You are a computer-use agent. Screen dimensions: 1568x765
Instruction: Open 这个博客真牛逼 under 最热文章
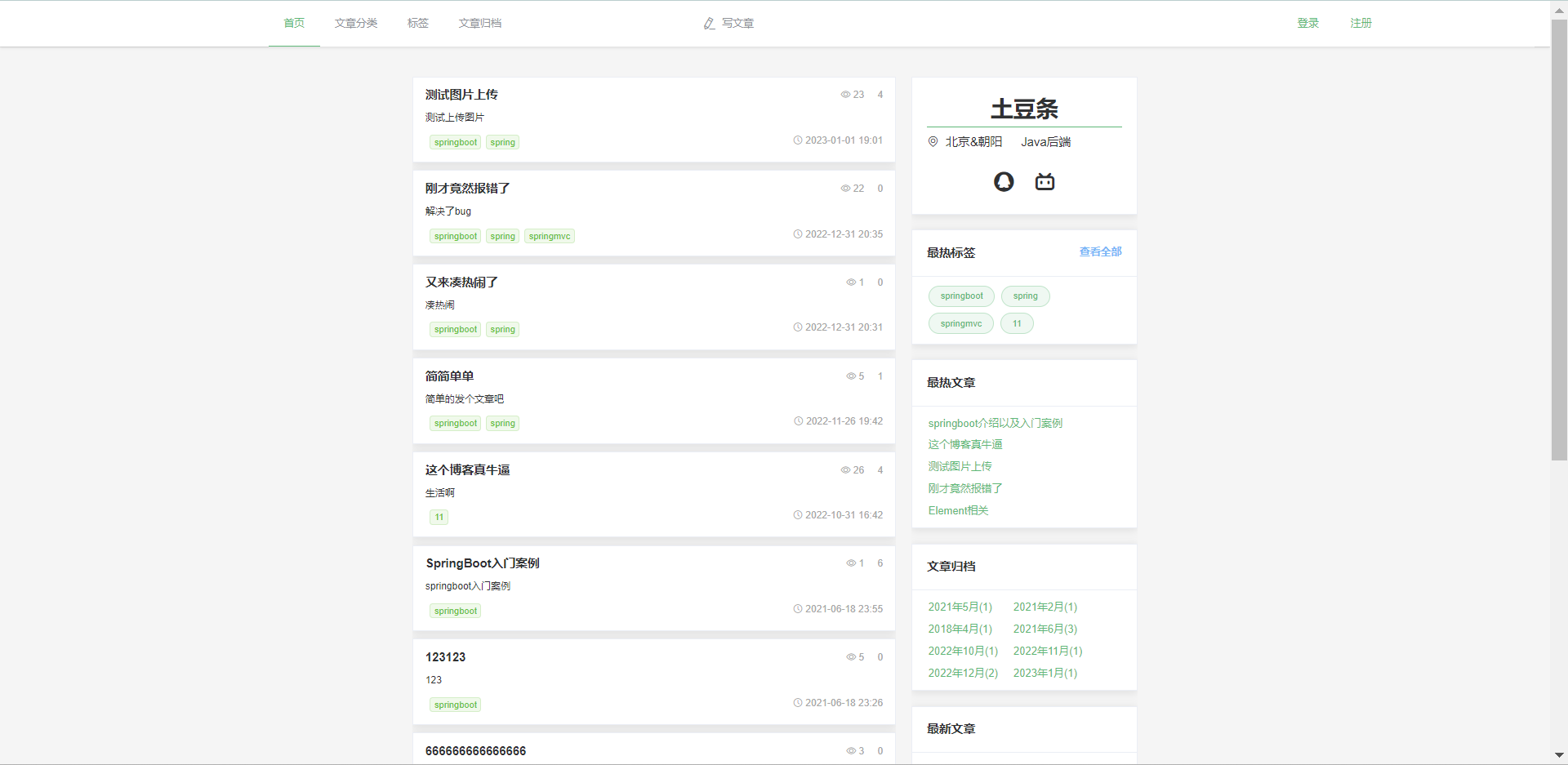pyautogui.click(x=965, y=445)
